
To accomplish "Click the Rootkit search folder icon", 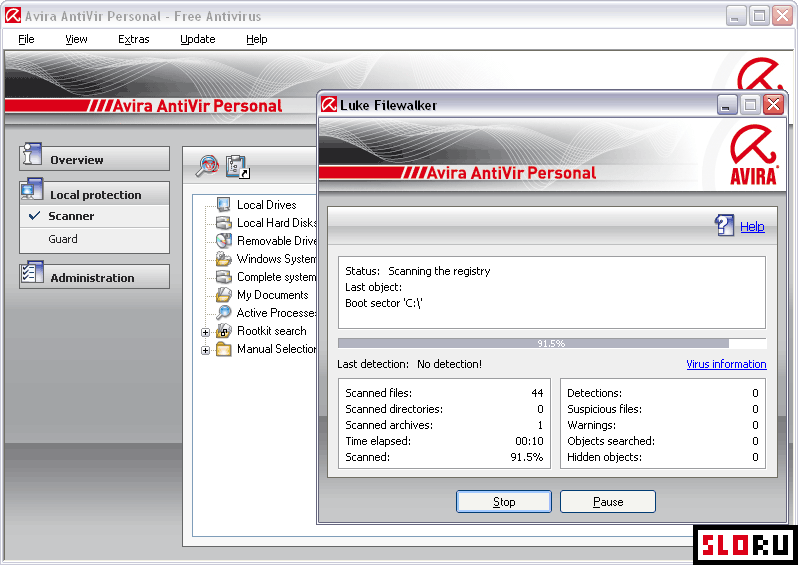I will tap(223, 331).
